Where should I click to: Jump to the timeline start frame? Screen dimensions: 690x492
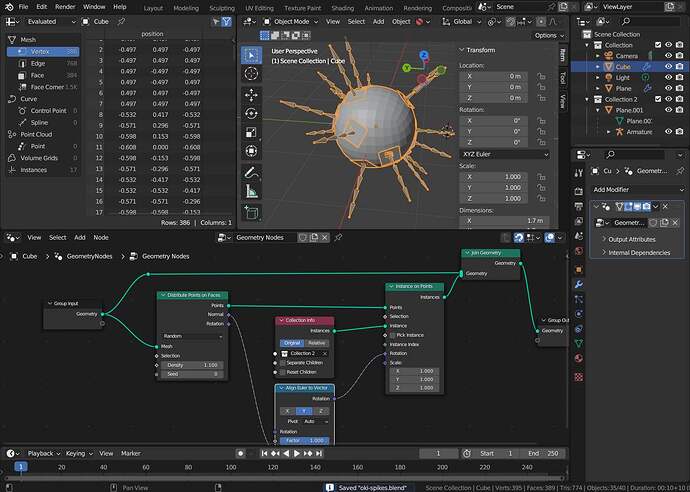pyautogui.click(x=264, y=453)
